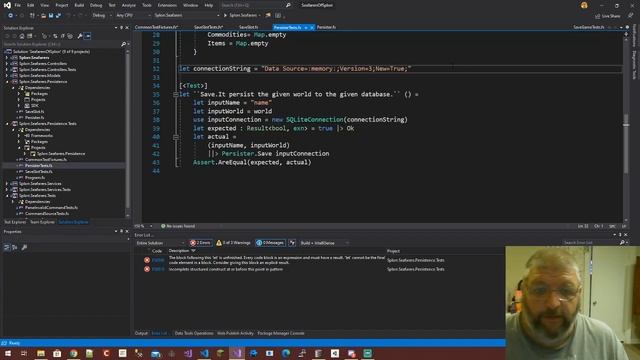Image resolution: width=640 pixels, height=360 pixels.
Task: Switch to the Team Explorer tab
Action: click(42, 222)
